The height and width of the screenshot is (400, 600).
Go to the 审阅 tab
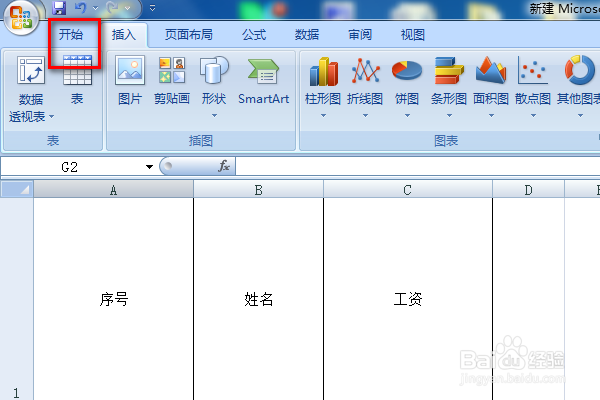360,35
